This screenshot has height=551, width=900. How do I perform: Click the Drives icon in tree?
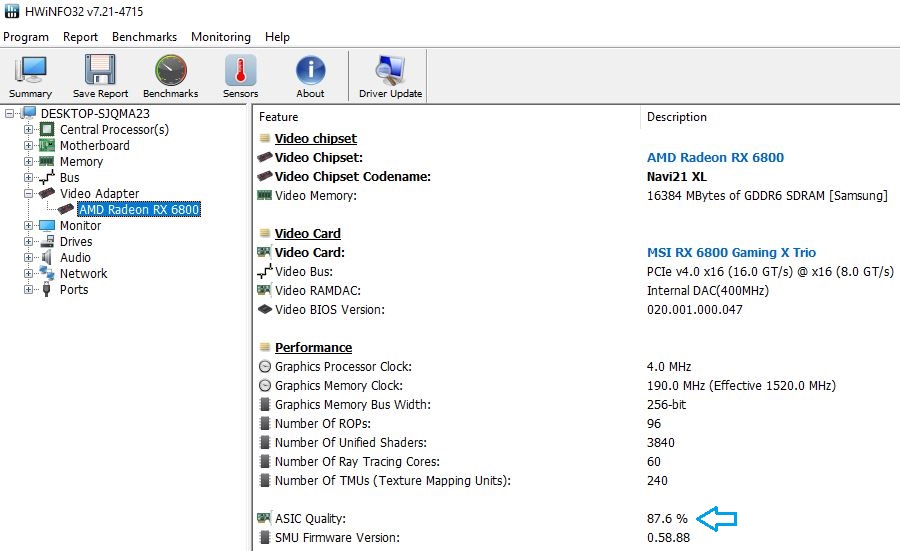click(x=47, y=242)
